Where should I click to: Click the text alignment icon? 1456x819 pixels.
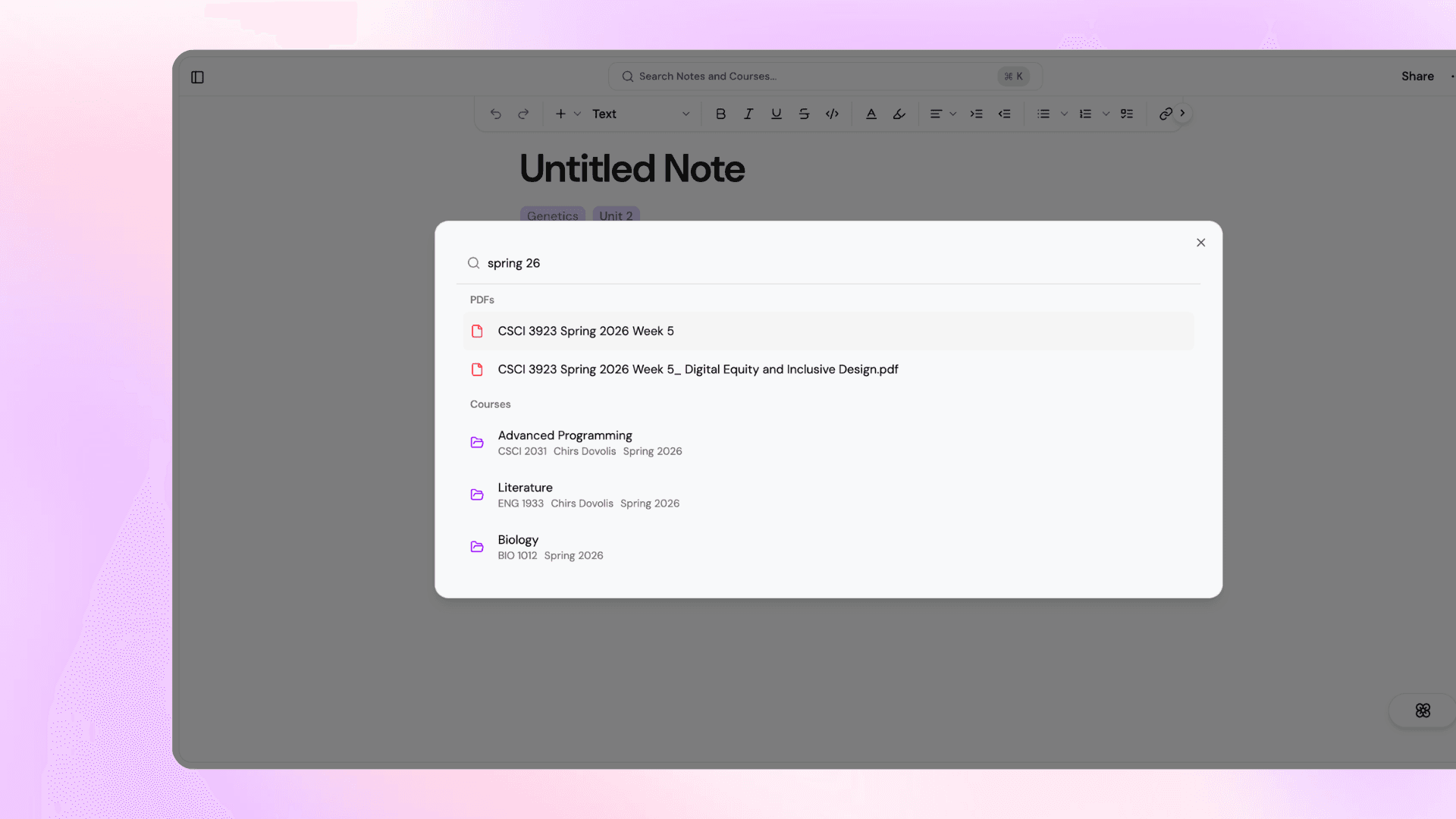pos(936,114)
